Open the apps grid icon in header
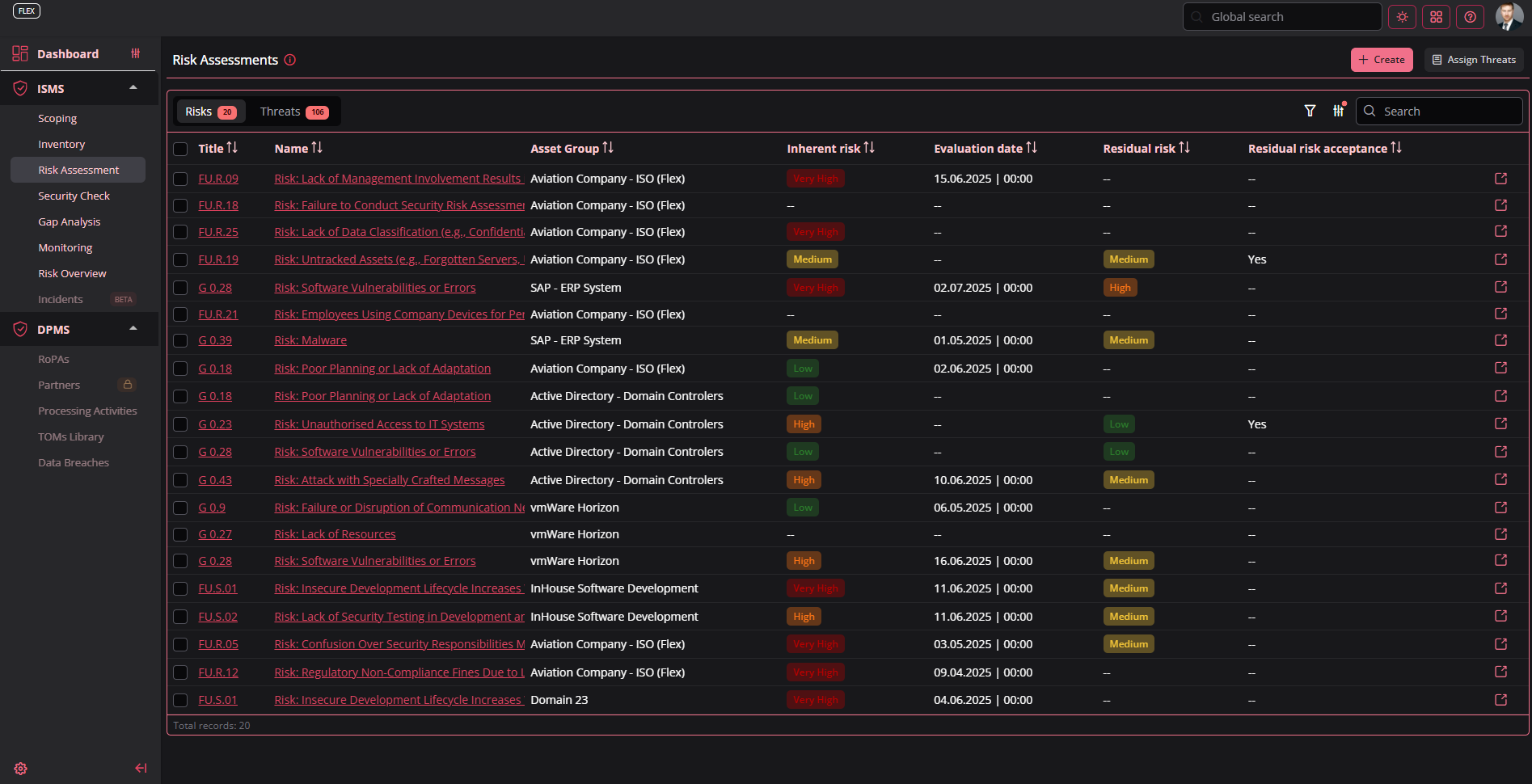 [1436, 17]
